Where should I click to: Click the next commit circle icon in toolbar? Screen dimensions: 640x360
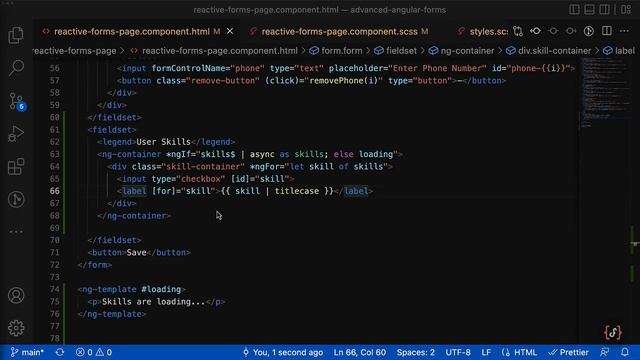pos(571,31)
